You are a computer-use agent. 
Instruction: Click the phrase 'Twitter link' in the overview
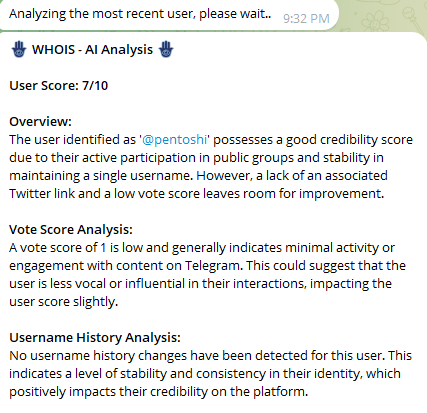coord(42,194)
